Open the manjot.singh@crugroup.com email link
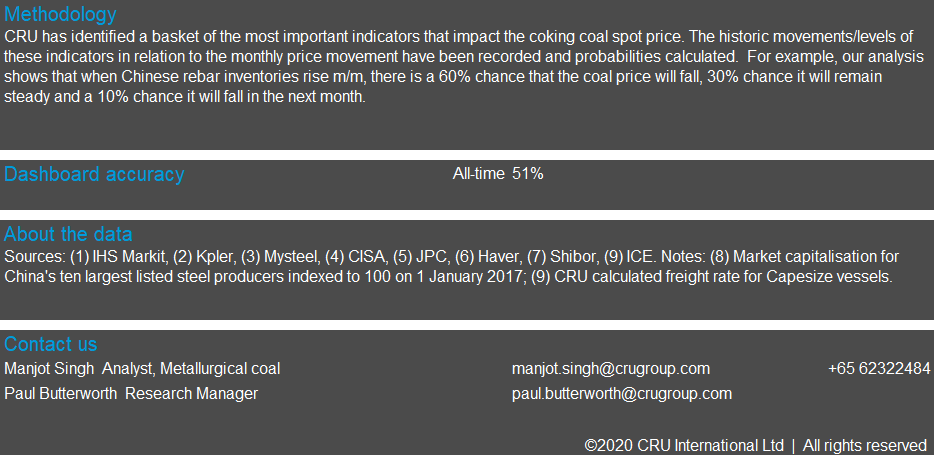The image size is (934, 455). pyautogui.click(x=611, y=369)
